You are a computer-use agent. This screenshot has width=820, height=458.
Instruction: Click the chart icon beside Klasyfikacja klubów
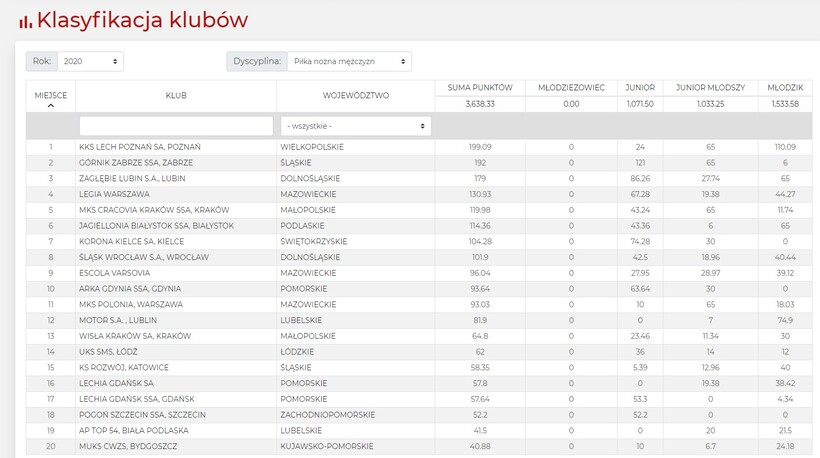tap(26, 21)
